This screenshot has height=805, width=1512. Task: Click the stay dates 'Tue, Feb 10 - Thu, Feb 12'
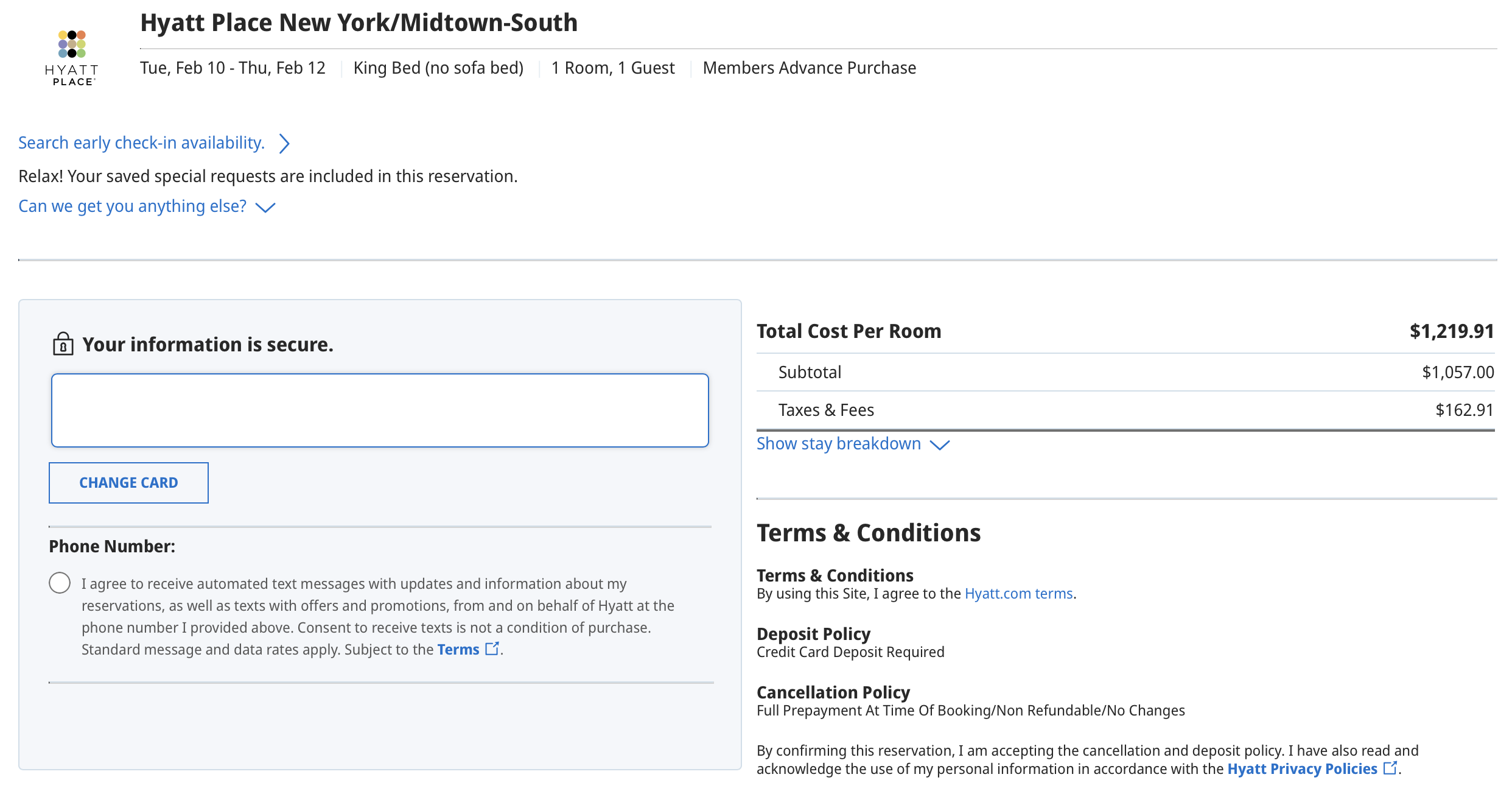[233, 68]
